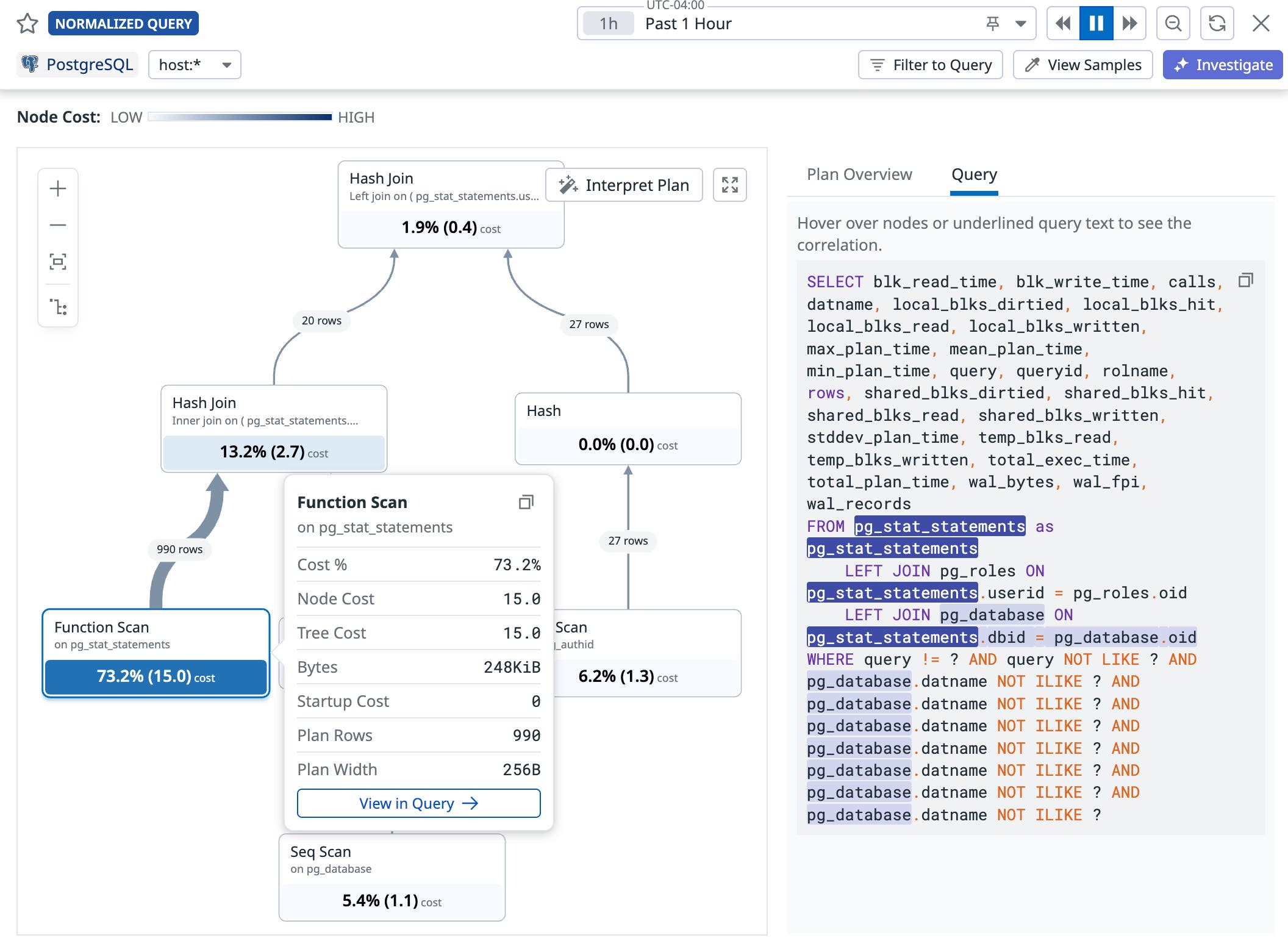Select the Function Scan 73.2% node
Screen dimensions: 1288x949
click(156, 653)
